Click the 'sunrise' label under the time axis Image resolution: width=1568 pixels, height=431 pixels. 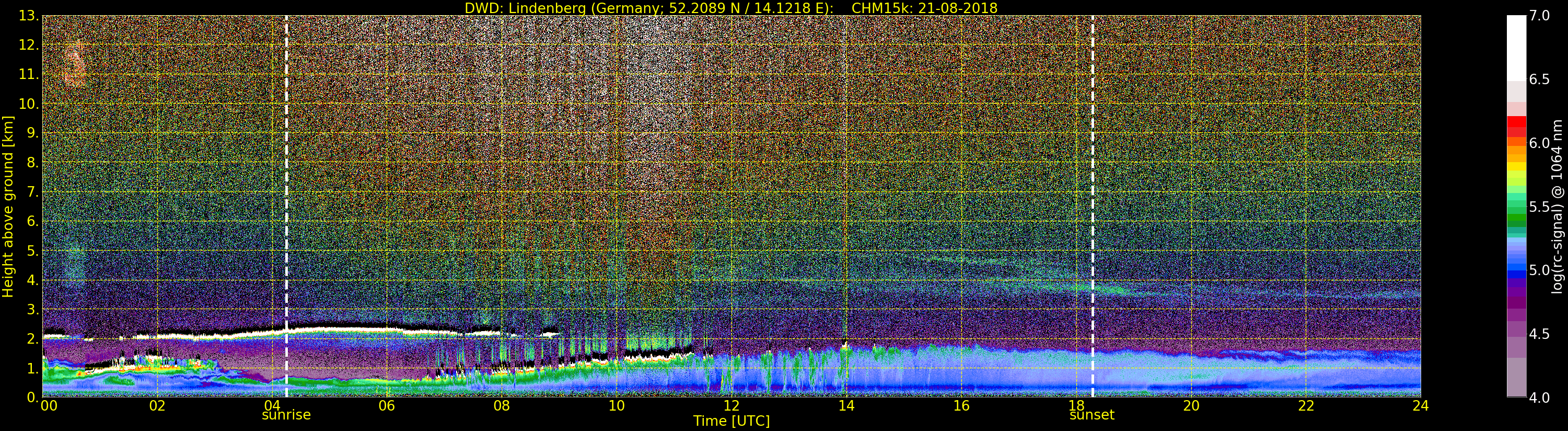[286, 415]
